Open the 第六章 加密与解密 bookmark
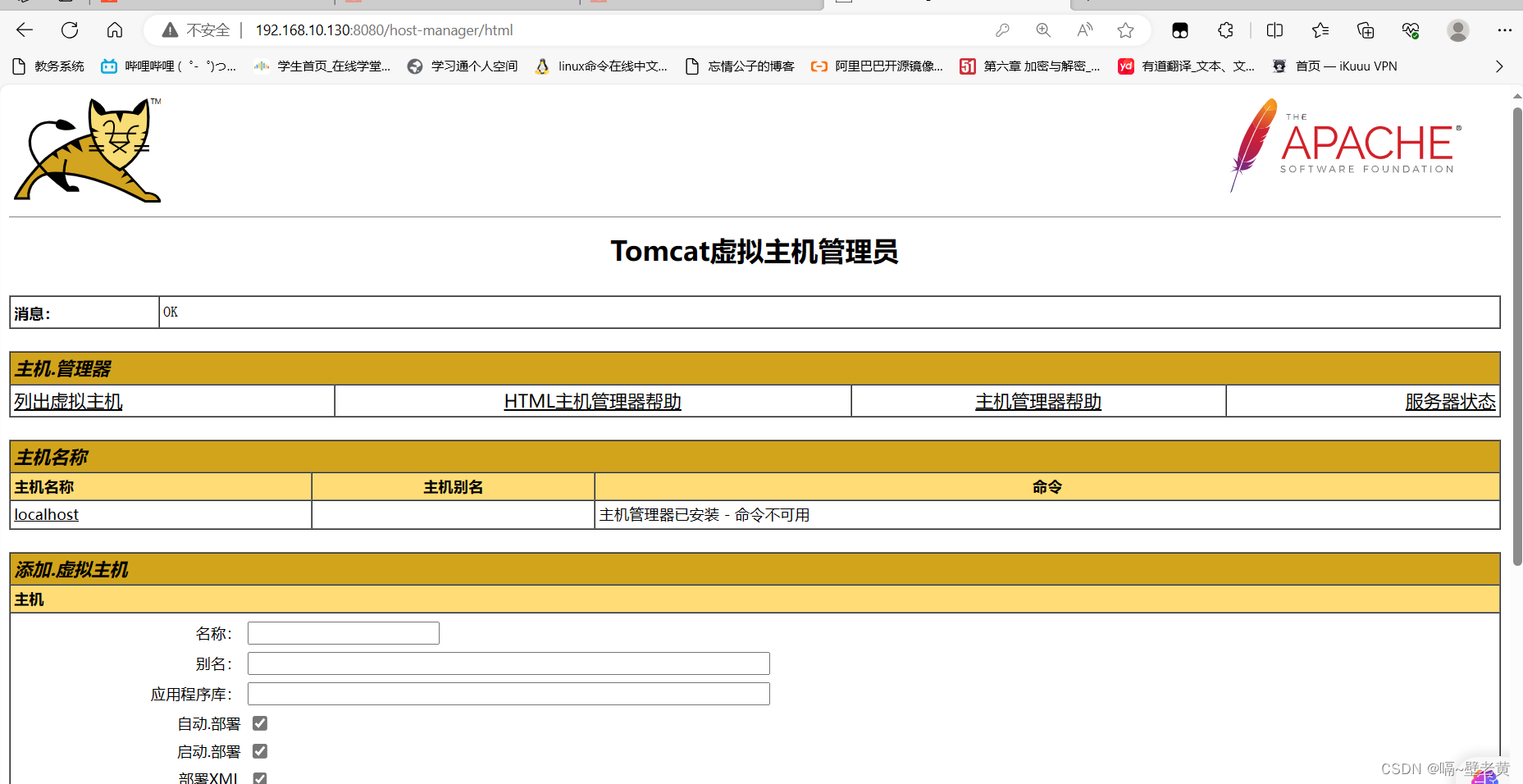 (1030, 66)
